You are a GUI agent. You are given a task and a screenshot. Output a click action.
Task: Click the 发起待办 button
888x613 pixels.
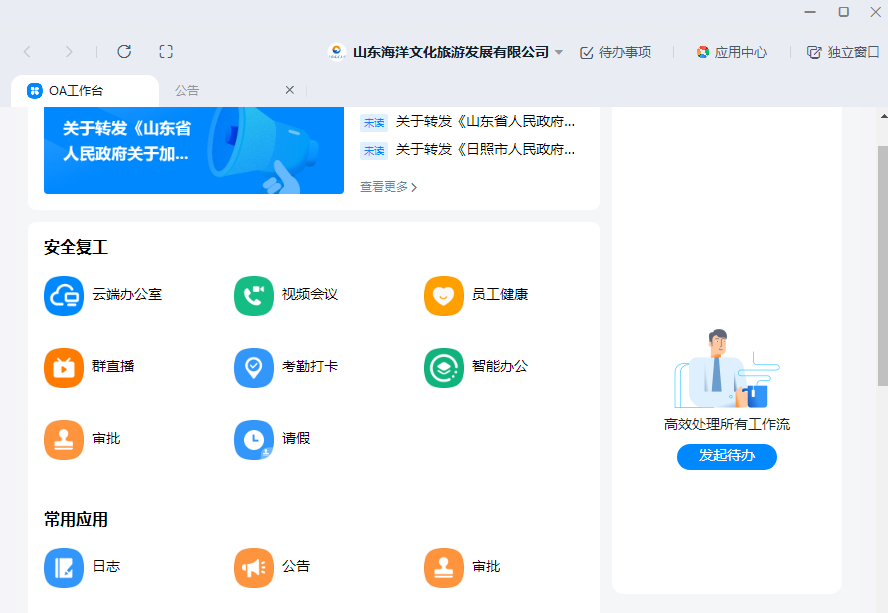coord(726,456)
